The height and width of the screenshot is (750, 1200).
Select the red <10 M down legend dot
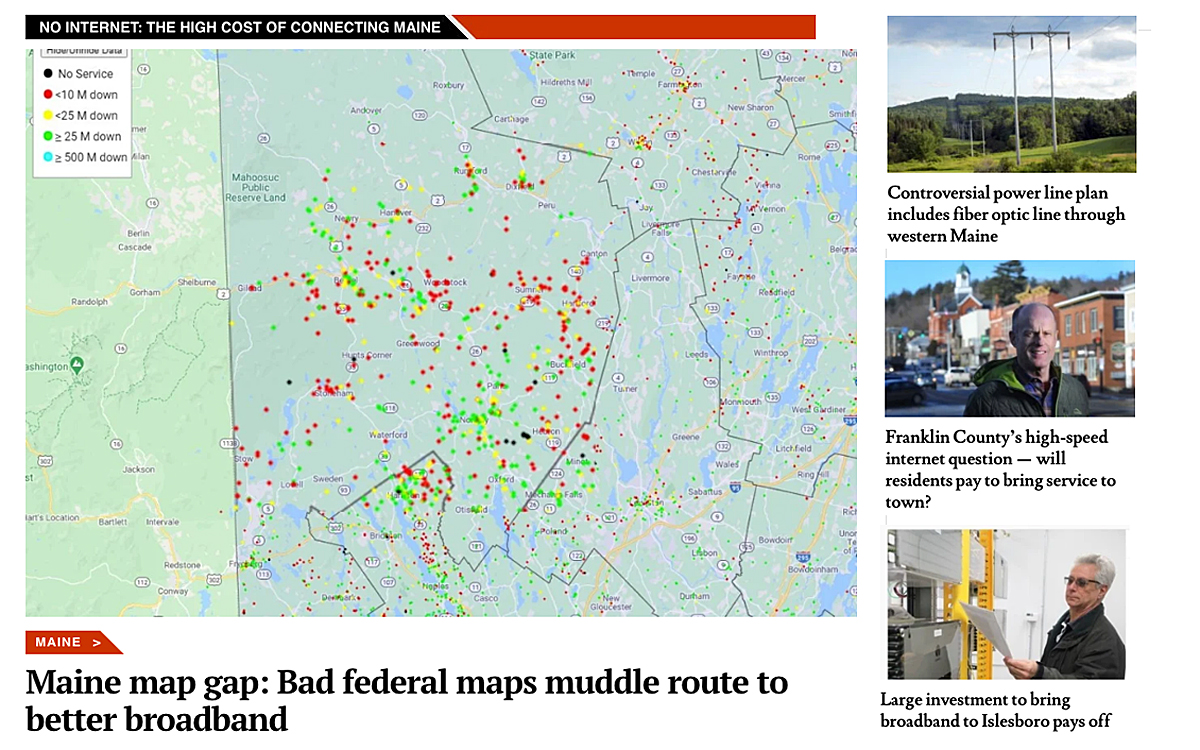pos(47,95)
